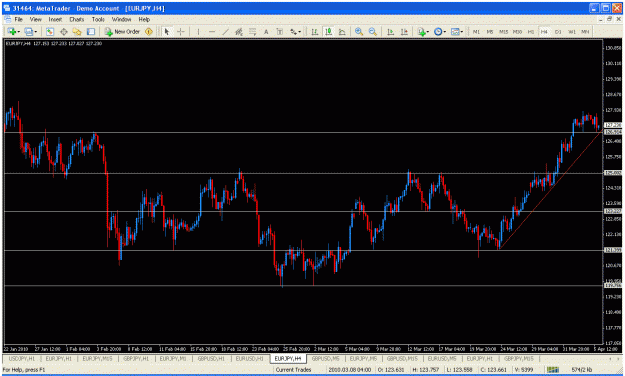
Task: Select the red ascending trendline on chart
Action: tap(550, 189)
